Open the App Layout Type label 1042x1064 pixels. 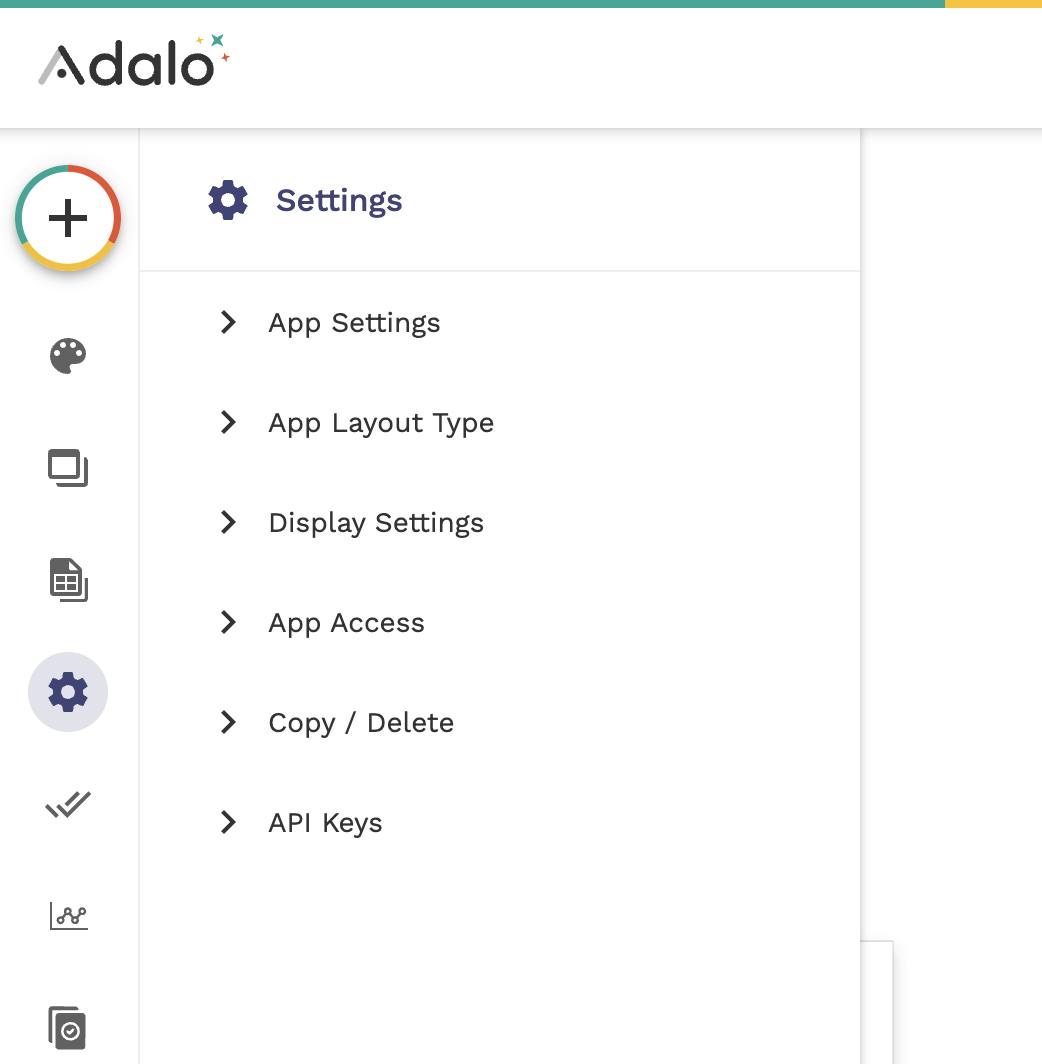pyautogui.click(x=381, y=423)
